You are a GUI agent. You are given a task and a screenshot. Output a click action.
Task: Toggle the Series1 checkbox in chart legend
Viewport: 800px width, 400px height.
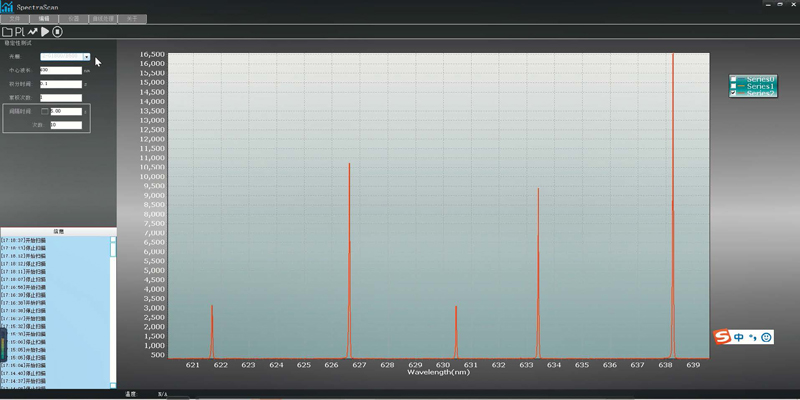pyautogui.click(x=735, y=86)
